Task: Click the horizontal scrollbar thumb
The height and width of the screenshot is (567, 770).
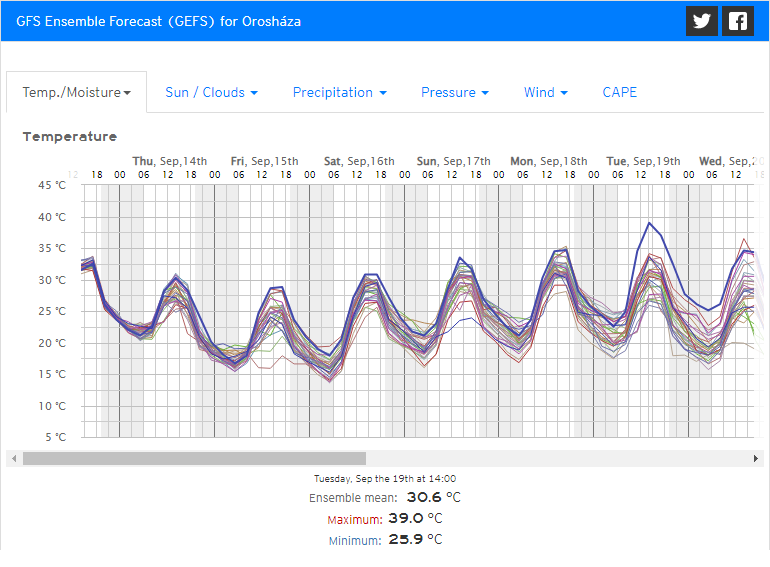Action: pos(194,458)
